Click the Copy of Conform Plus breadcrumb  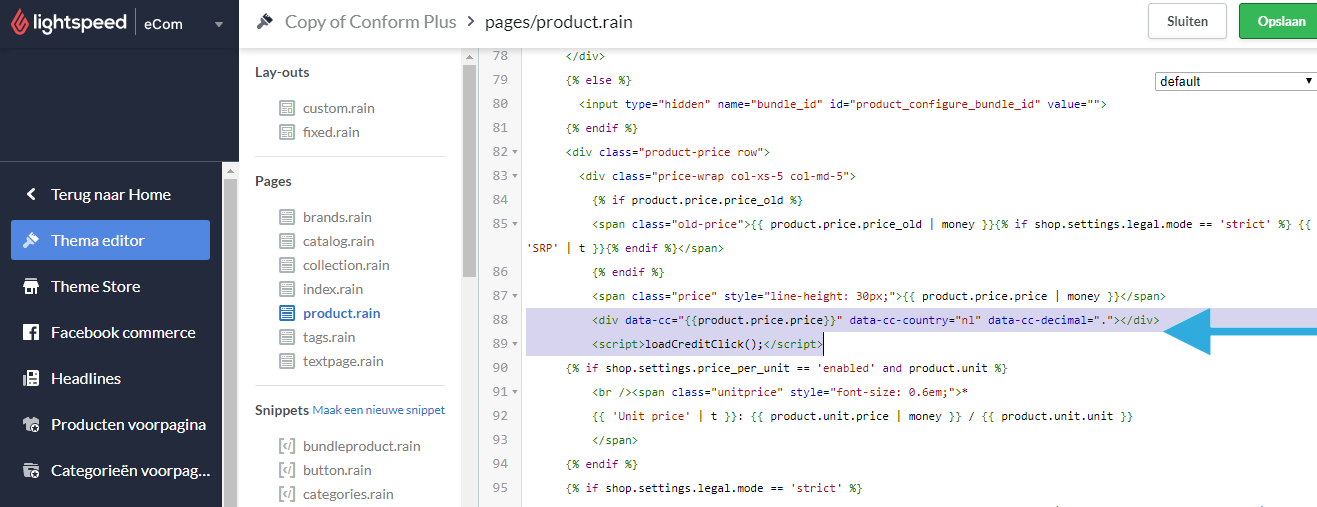pos(370,21)
